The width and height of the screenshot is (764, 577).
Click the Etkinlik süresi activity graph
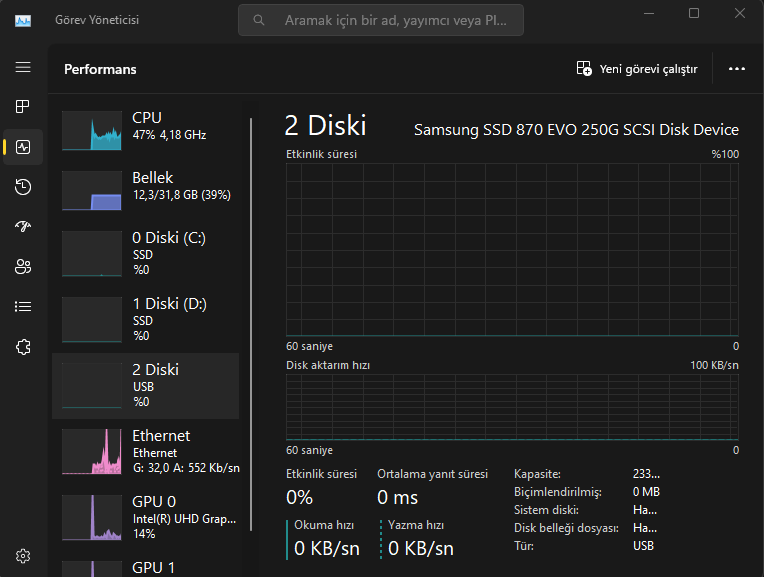[512, 250]
